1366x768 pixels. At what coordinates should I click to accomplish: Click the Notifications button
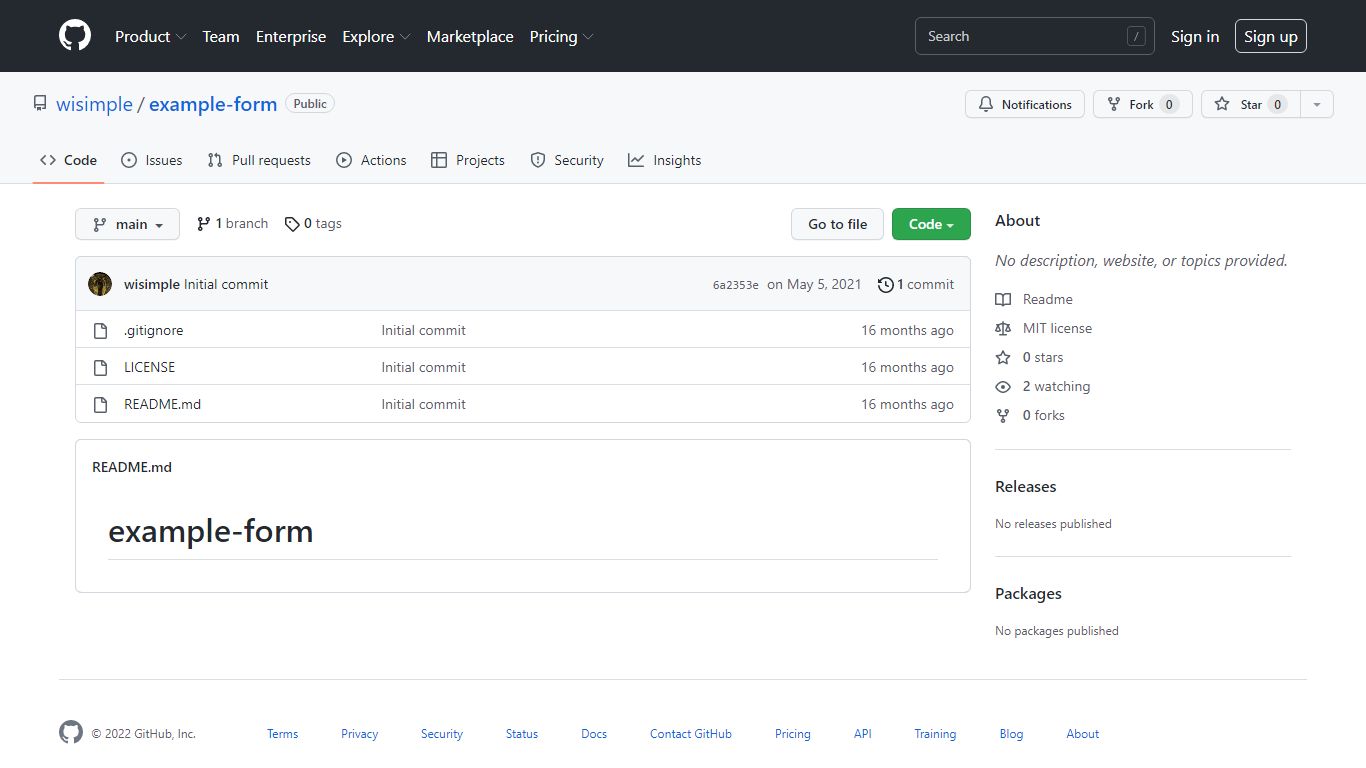(1025, 104)
